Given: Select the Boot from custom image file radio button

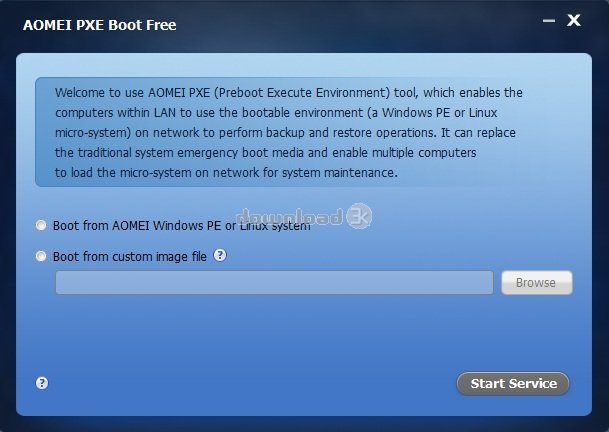Looking at the screenshot, I should (x=41, y=257).
